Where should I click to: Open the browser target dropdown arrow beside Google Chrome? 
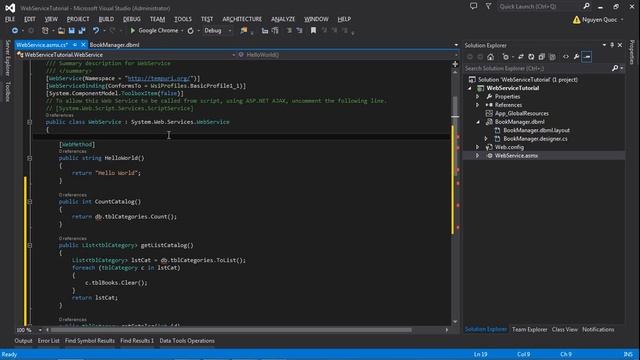coord(182,31)
